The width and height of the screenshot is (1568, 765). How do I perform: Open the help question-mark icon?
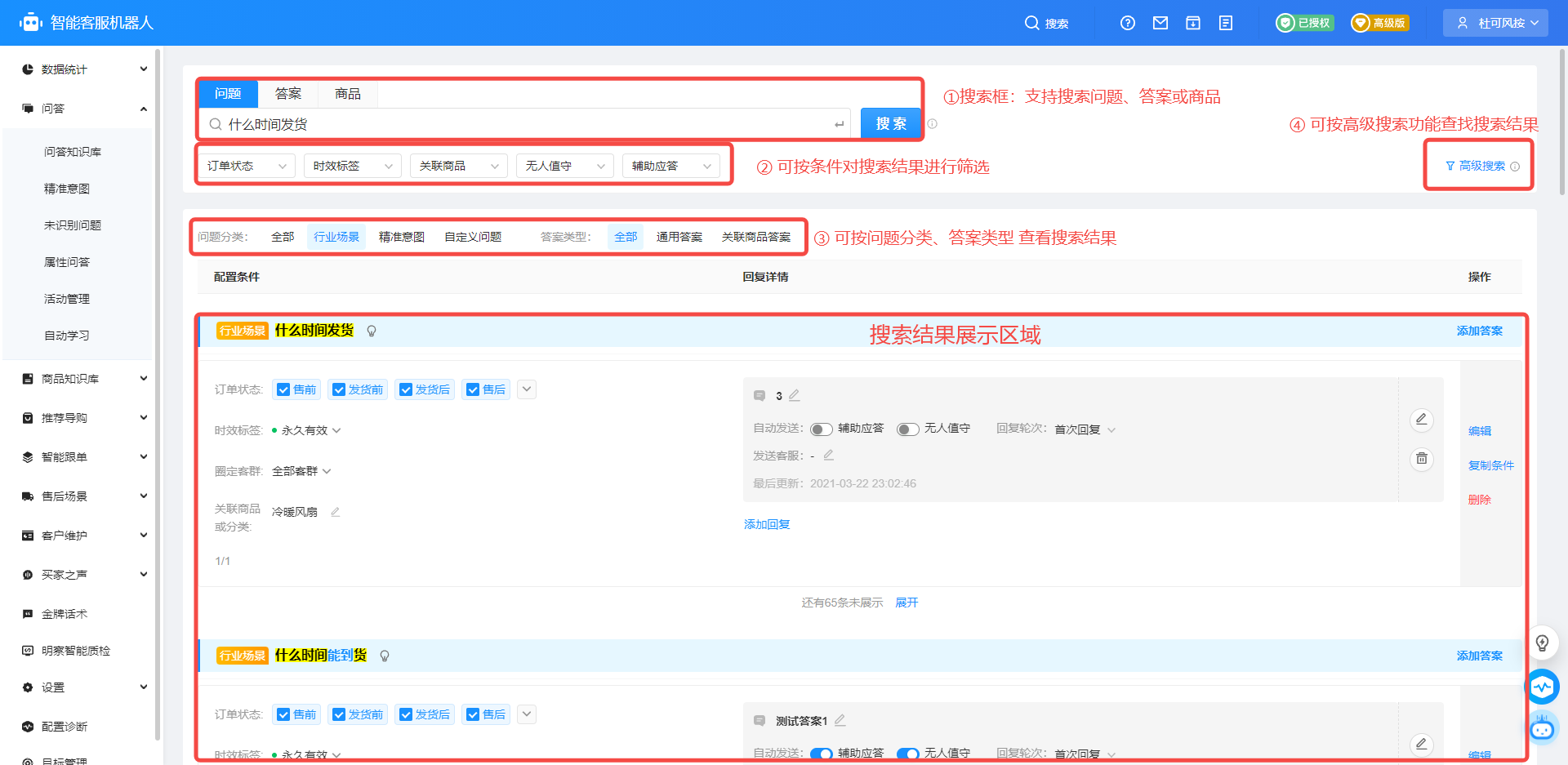coord(1128,23)
